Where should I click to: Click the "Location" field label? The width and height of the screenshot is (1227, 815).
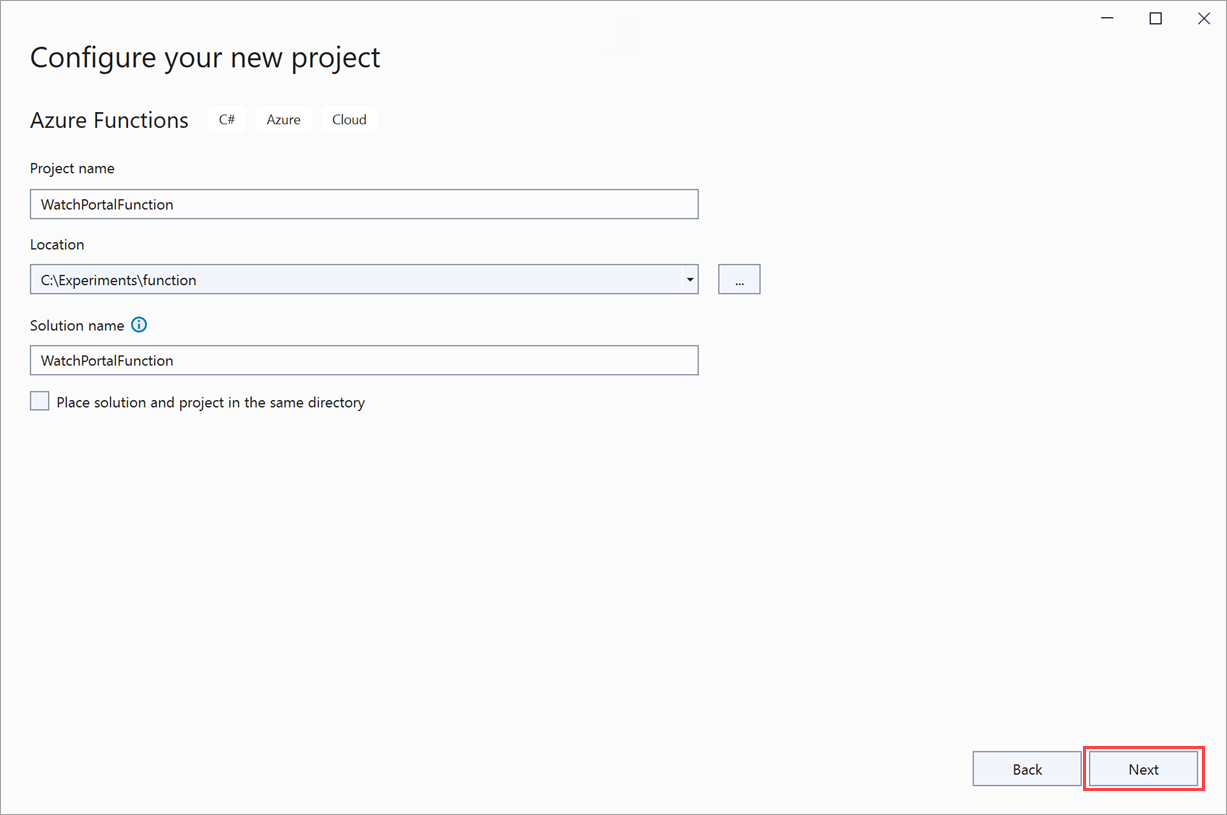tap(57, 244)
